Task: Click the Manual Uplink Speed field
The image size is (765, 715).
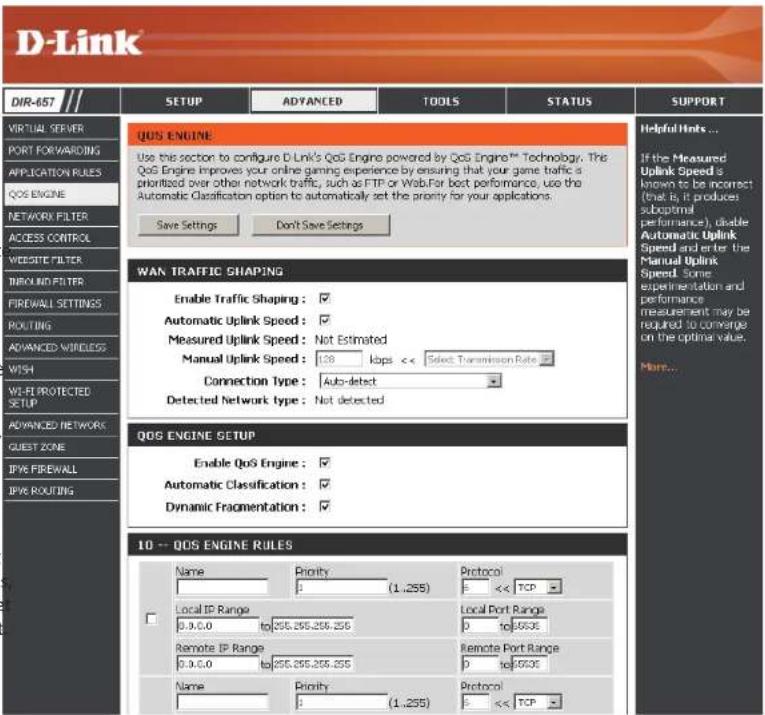Action: (x=339, y=359)
